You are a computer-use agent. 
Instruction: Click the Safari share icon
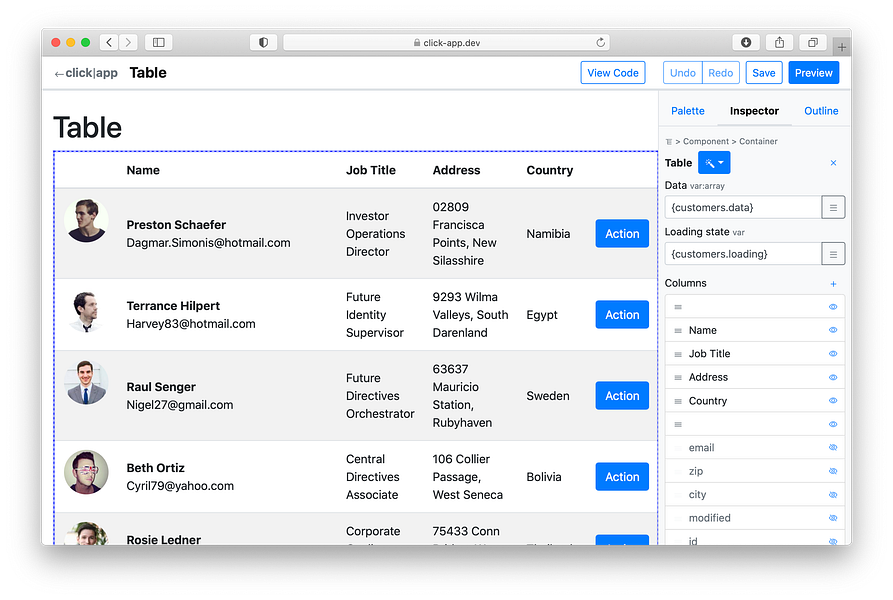tap(779, 42)
